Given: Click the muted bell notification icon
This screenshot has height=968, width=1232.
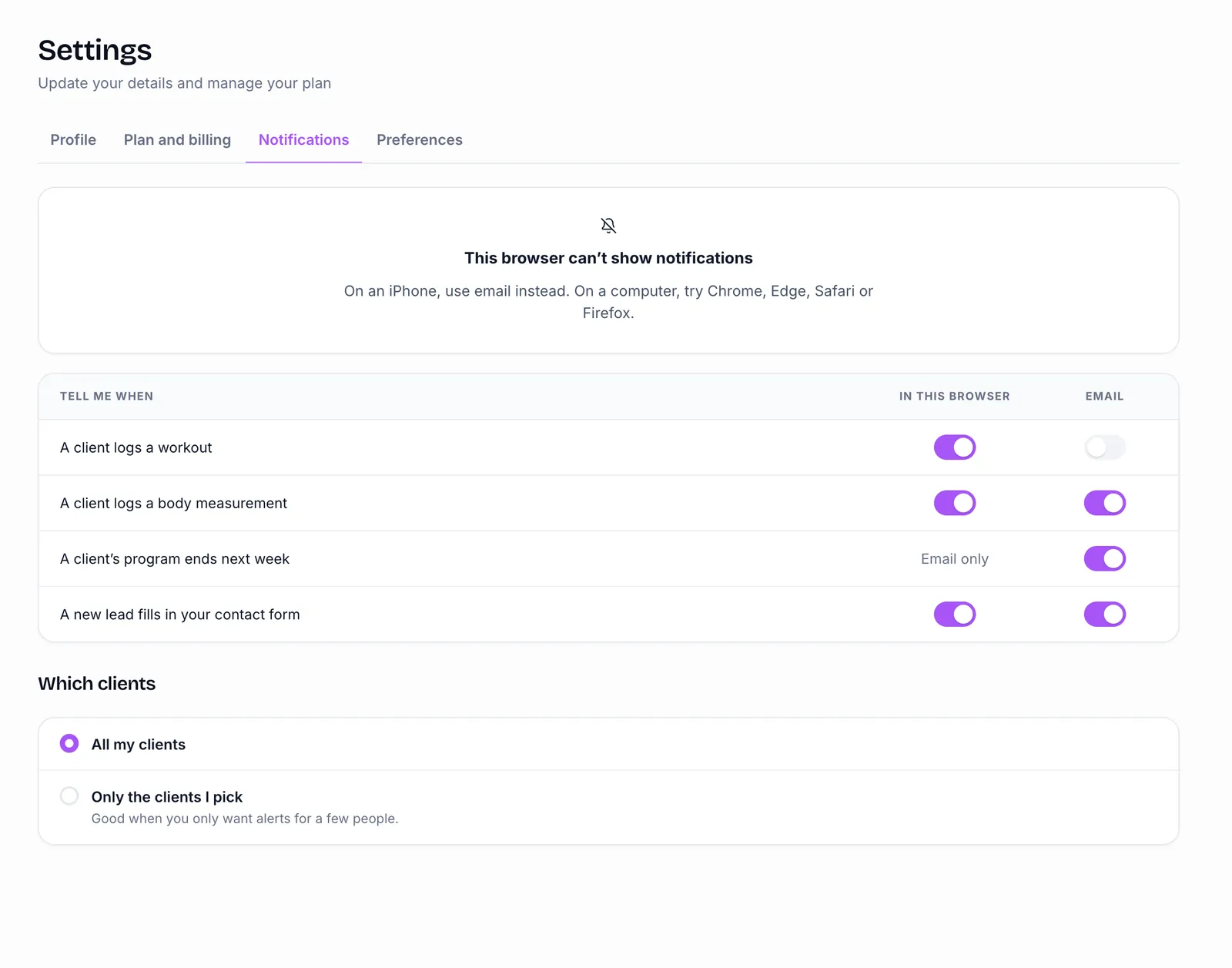Looking at the screenshot, I should point(608,226).
